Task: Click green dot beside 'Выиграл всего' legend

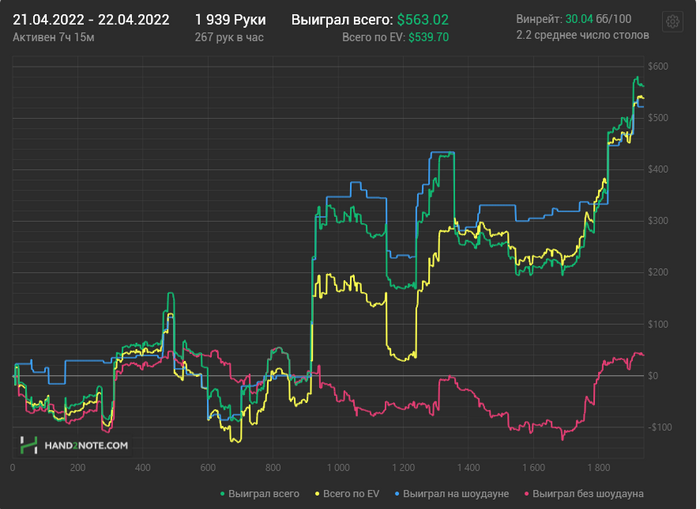Action: (x=222, y=494)
